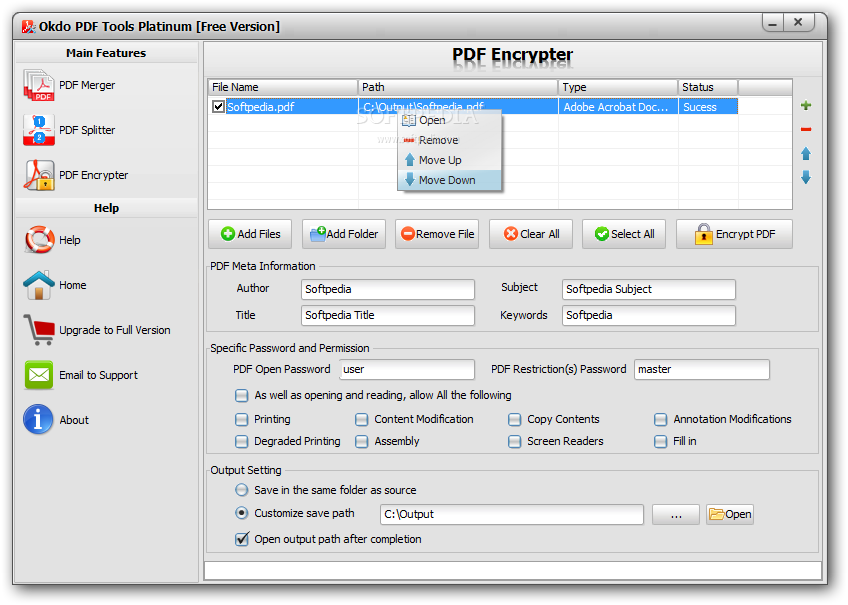Select 'Save in the same folder as source'

pyautogui.click(x=242, y=490)
